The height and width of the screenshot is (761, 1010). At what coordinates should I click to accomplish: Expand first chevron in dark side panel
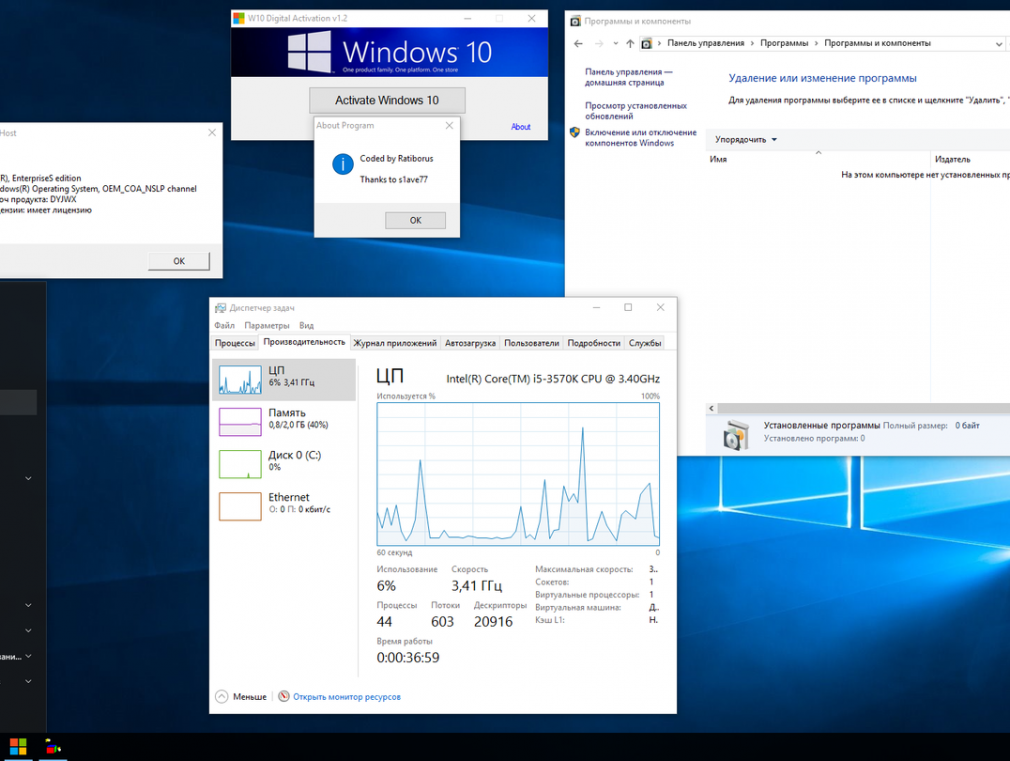pos(28,478)
